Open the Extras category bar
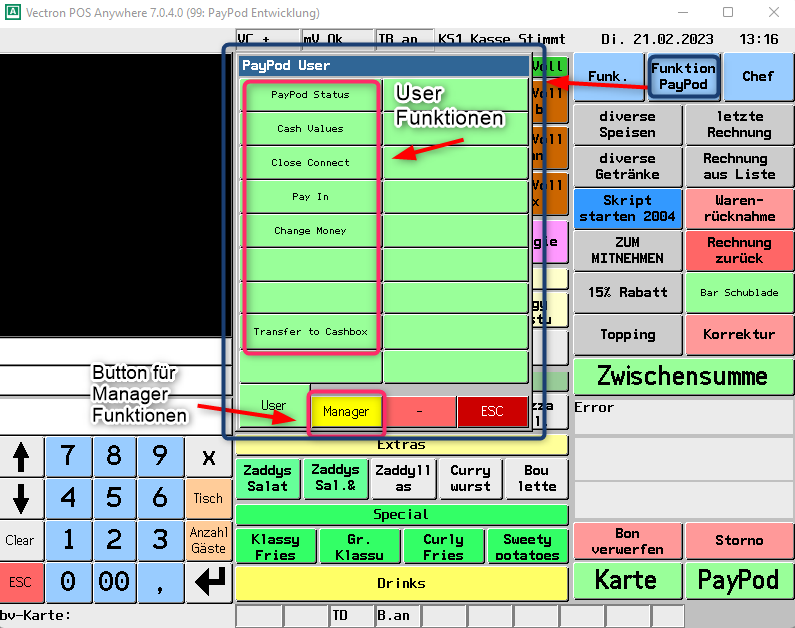Screen dimensions: 795x628 tap(402, 446)
